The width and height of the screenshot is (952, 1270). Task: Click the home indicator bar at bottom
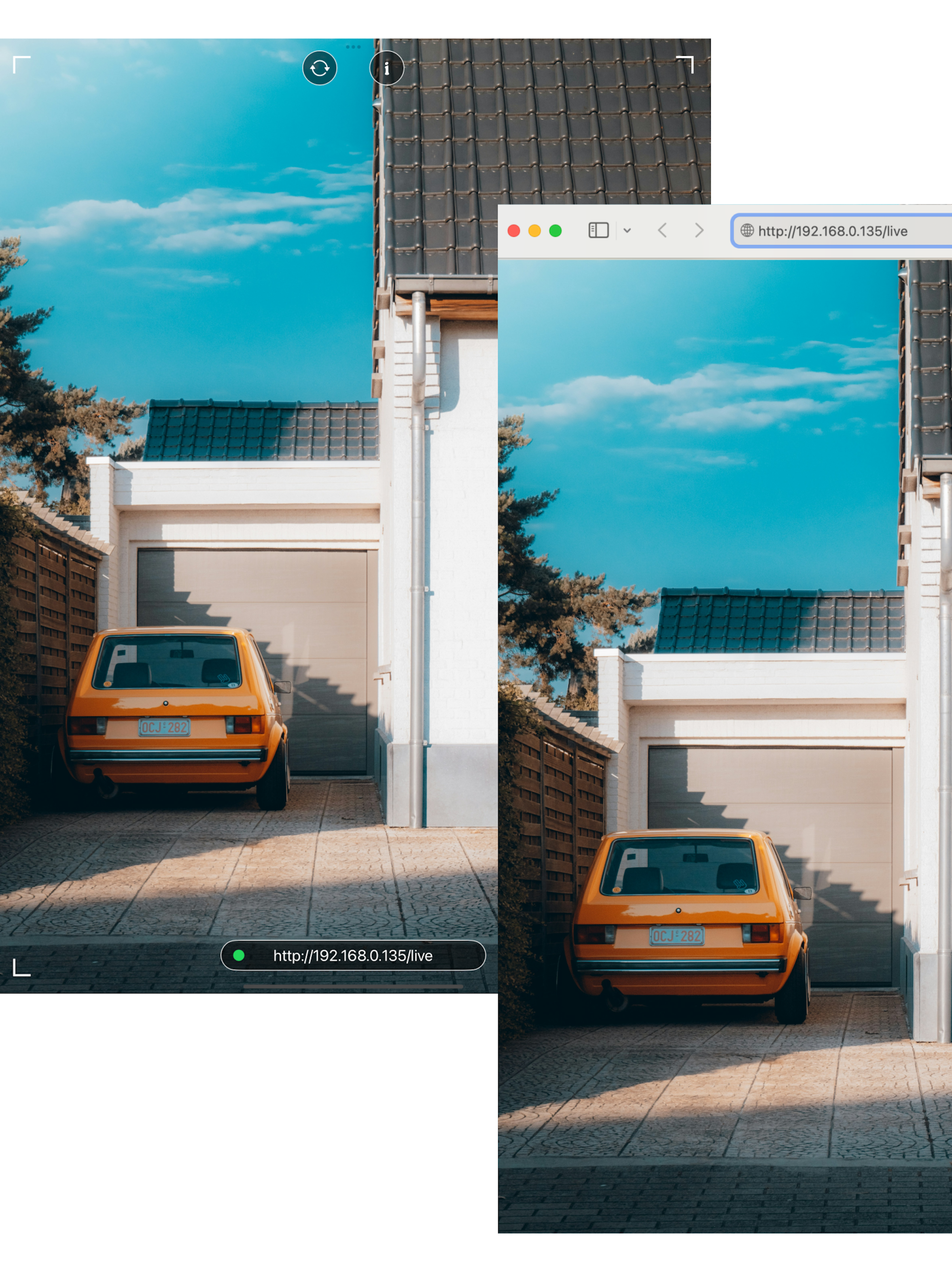(x=352, y=986)
